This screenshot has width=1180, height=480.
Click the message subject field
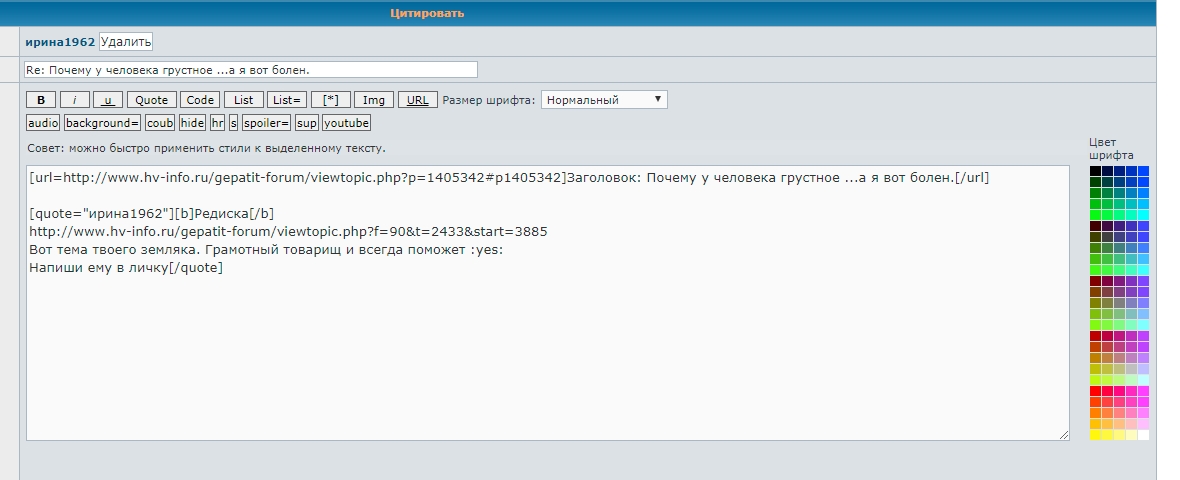pos(250,70)
